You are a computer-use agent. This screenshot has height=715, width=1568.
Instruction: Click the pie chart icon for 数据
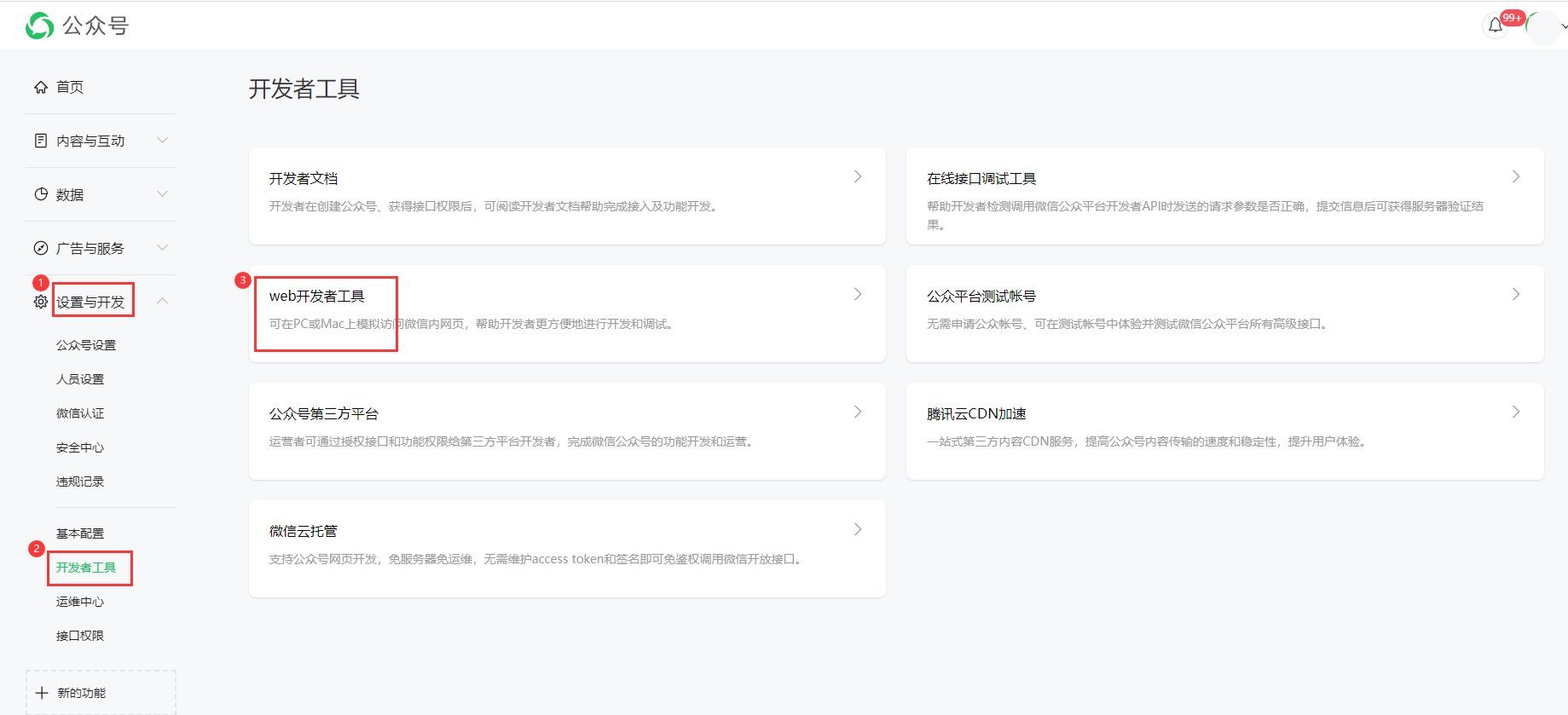tap(41, 194)
